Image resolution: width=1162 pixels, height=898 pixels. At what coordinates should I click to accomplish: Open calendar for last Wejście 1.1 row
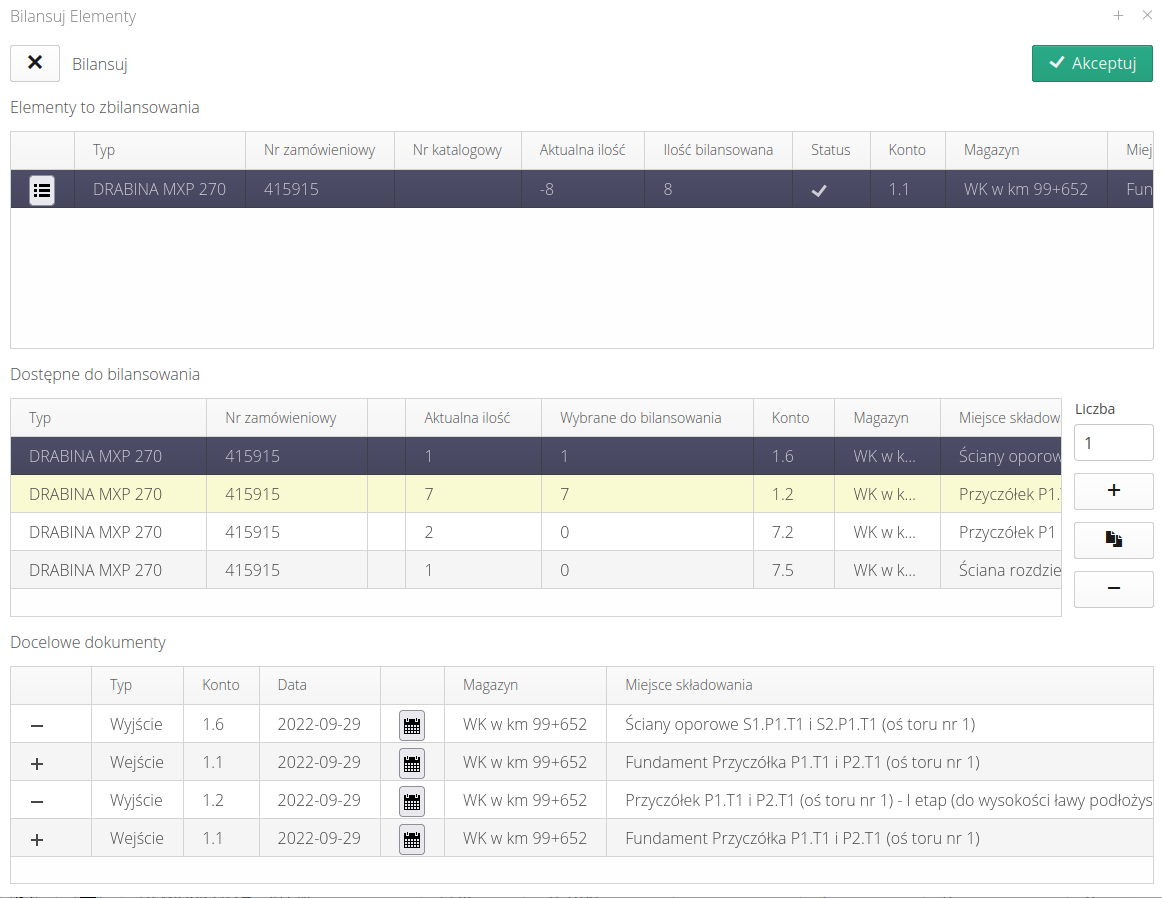tap(411, 839)
